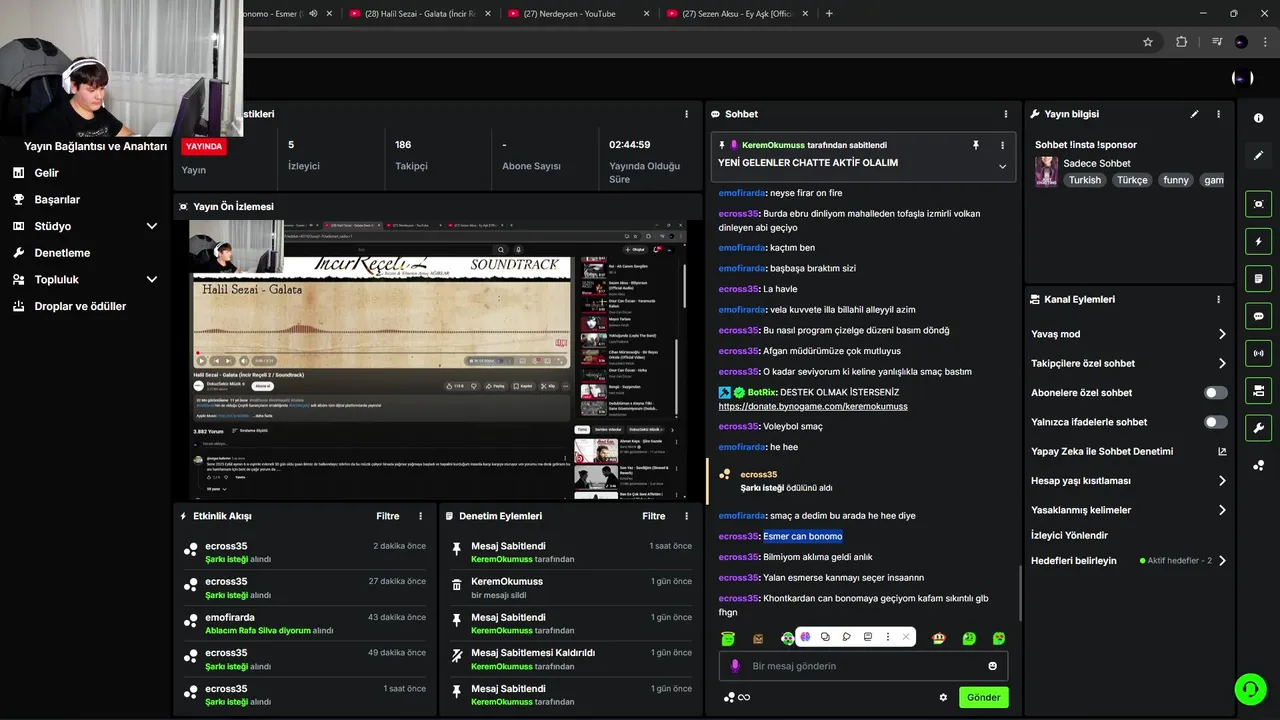Switch to Halil Sezai - Galata browser tab
This screenshot has height=720, width=1280.
pos(419,13)
